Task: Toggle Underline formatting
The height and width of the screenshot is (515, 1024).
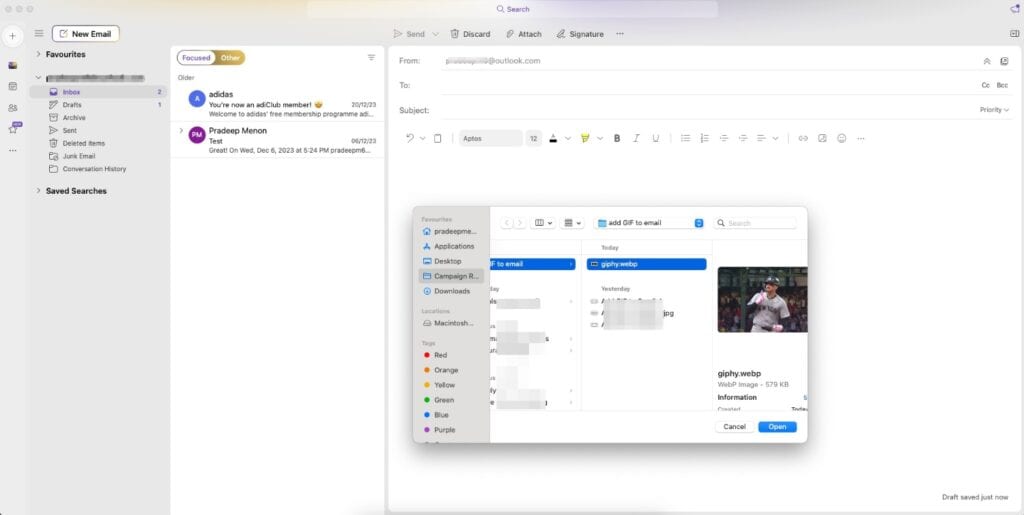Action: coord(656,138)
